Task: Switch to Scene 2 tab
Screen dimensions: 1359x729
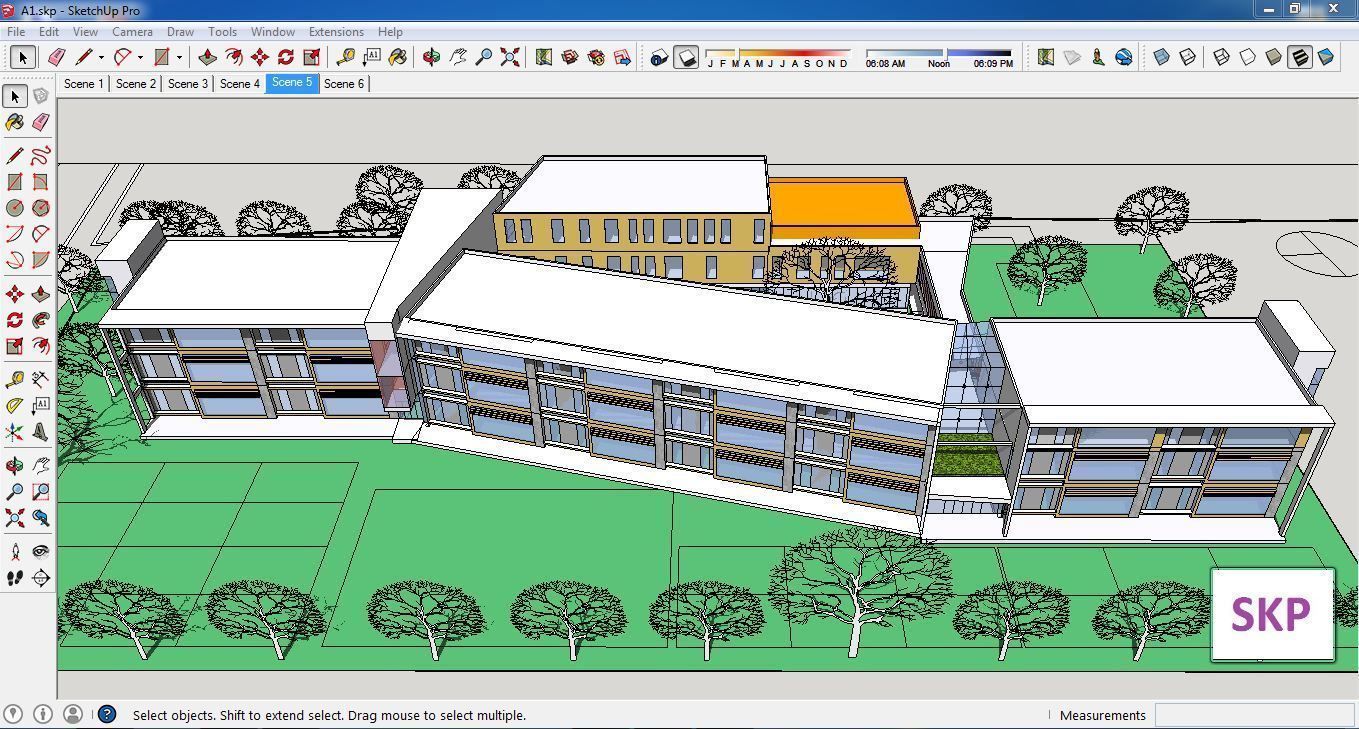Action: [x=136, y=84]
